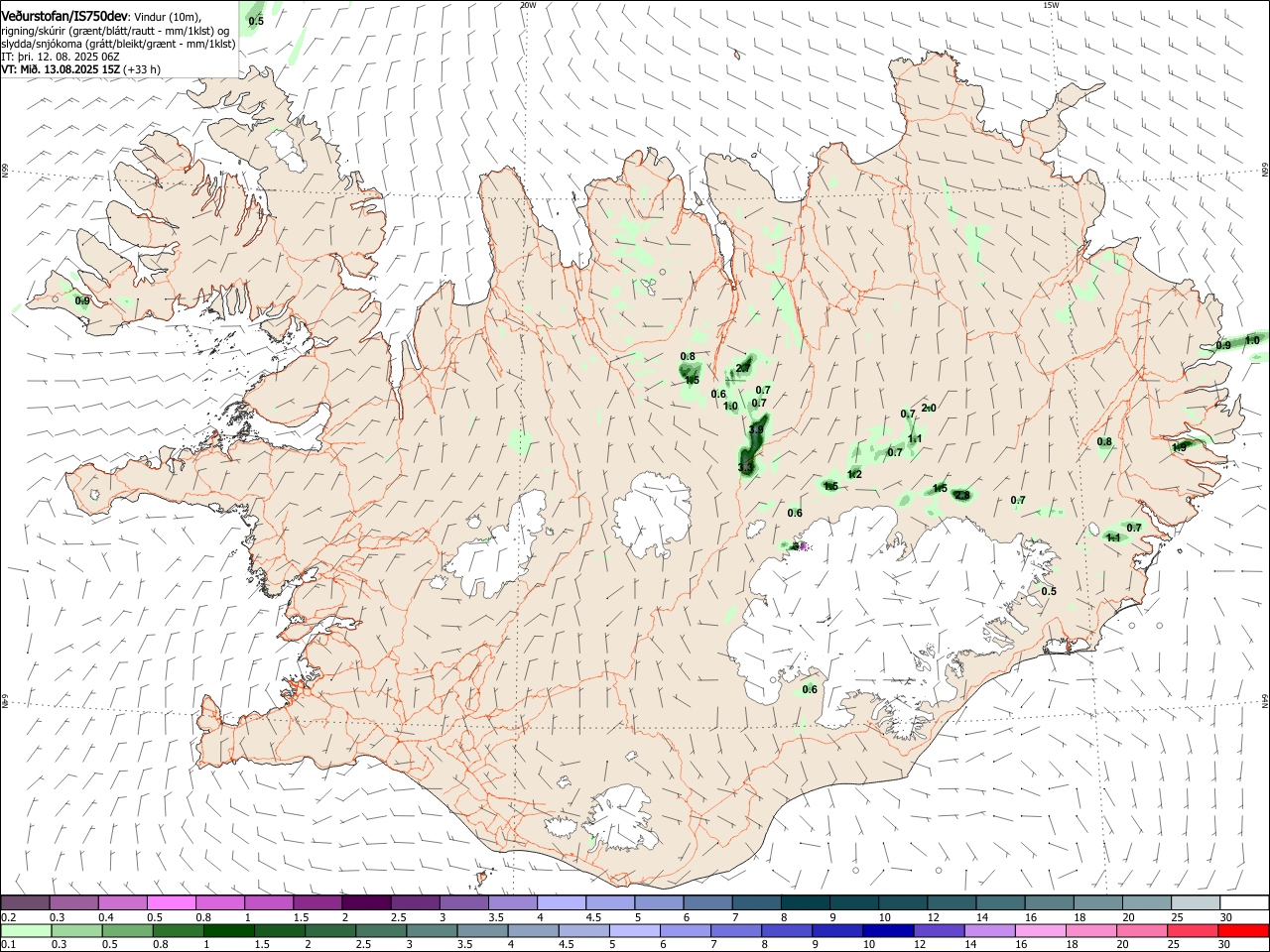Click the 0.5 value on southeast Vatnajökull
Screen dimensions: 1270x952
(x=1049, y=591)
